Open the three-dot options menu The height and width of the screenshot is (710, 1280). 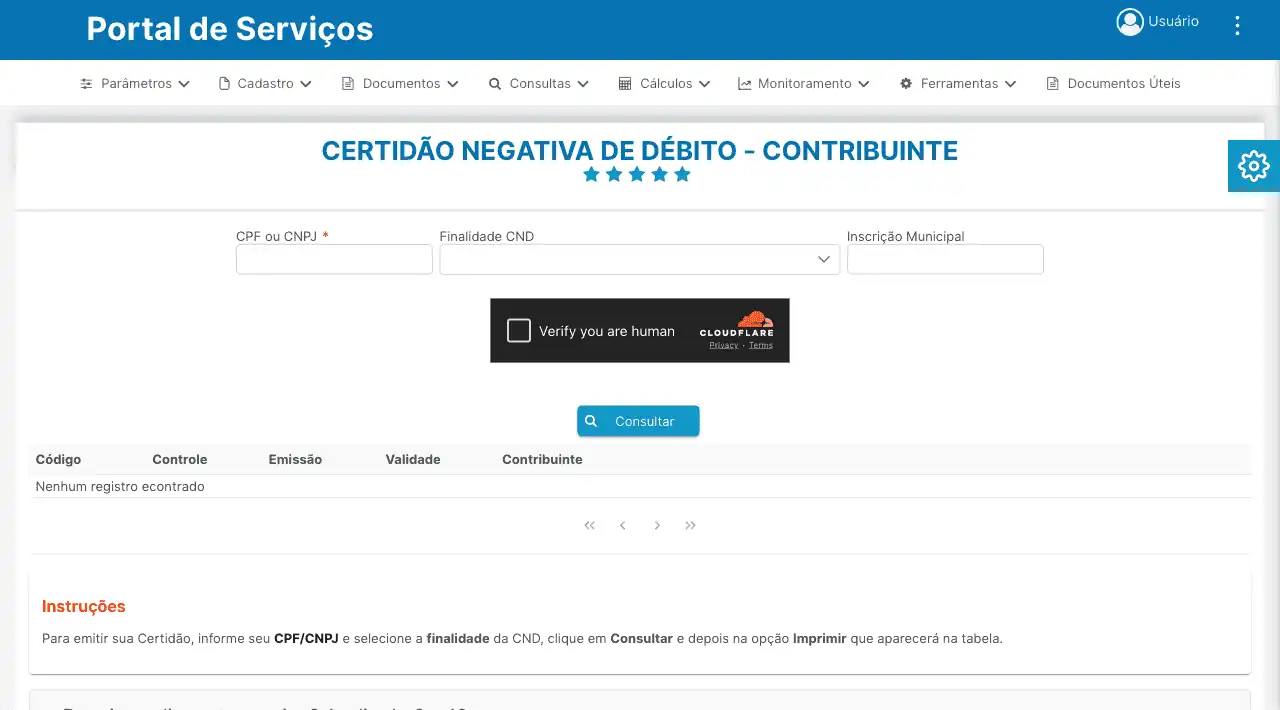click(x=1237, y=26)
